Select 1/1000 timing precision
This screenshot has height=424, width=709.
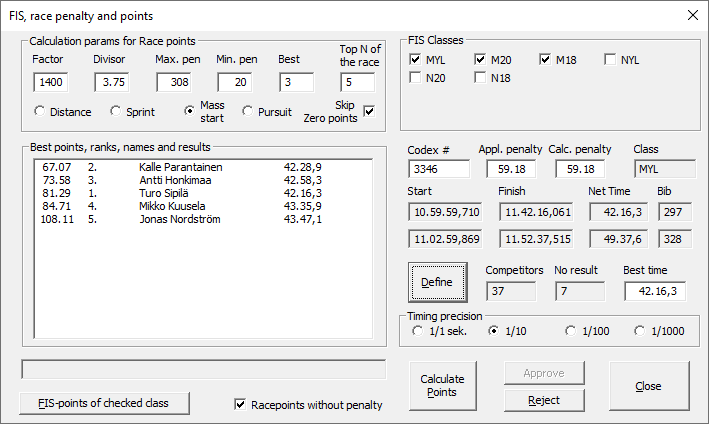[x=639, y=331]
